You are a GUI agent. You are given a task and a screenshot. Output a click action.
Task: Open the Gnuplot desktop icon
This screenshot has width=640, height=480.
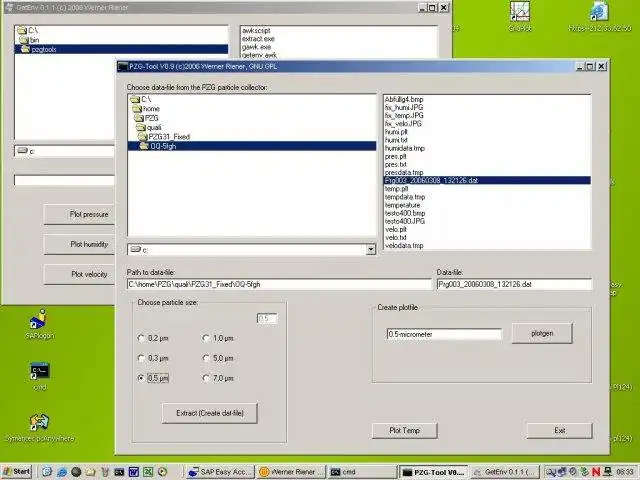[x=520, y=16]
